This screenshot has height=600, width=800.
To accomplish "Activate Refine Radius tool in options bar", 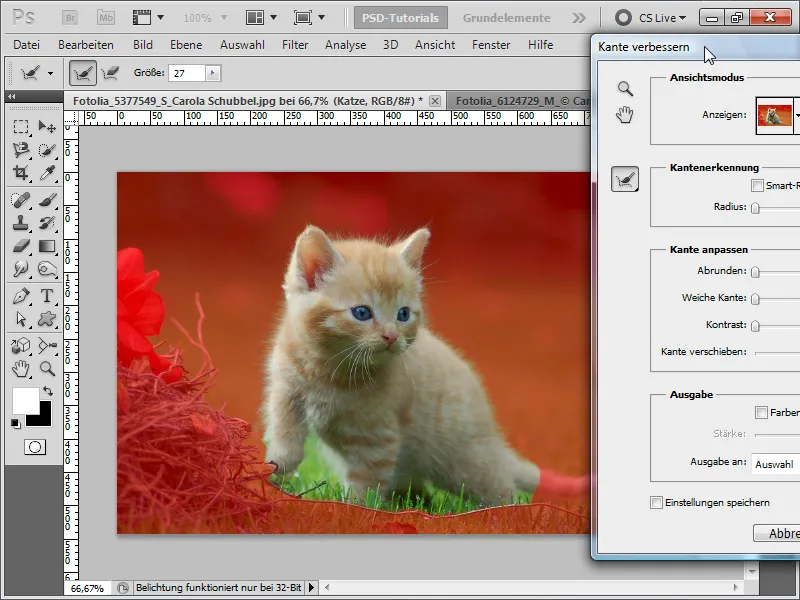I will 83,73.
